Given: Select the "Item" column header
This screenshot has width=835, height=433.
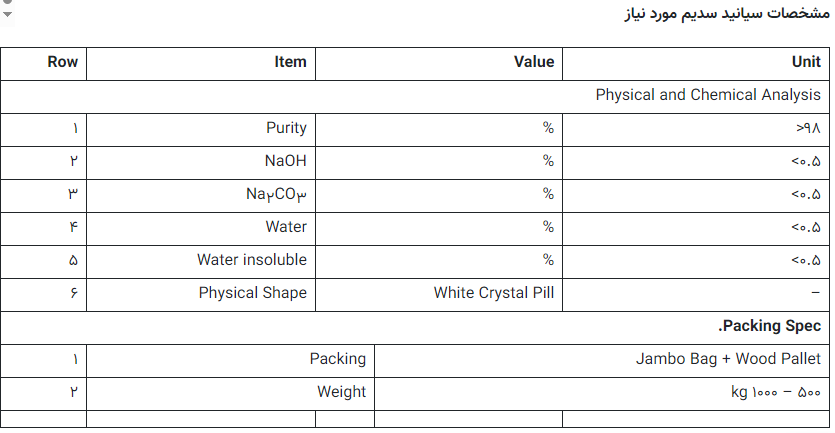Looking at the screenshot, I should pos(290,62).
